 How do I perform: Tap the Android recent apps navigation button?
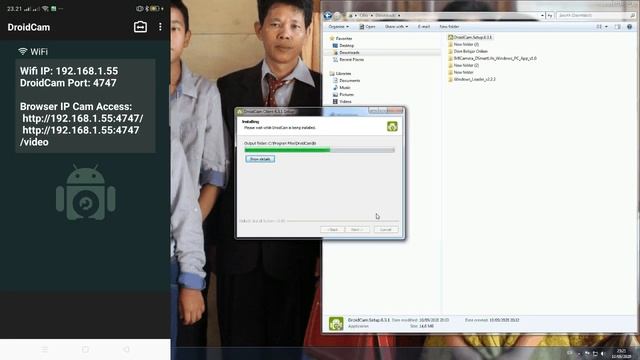coord(44,349)
